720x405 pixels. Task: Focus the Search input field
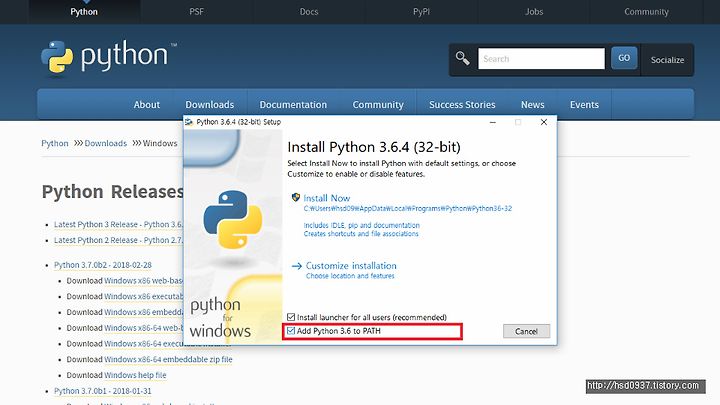541,59
